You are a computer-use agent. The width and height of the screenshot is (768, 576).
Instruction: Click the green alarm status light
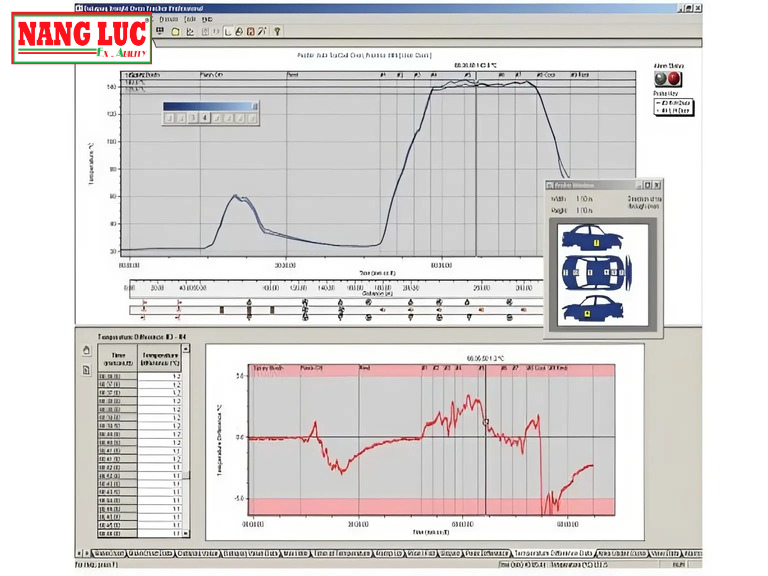(660, 79)
